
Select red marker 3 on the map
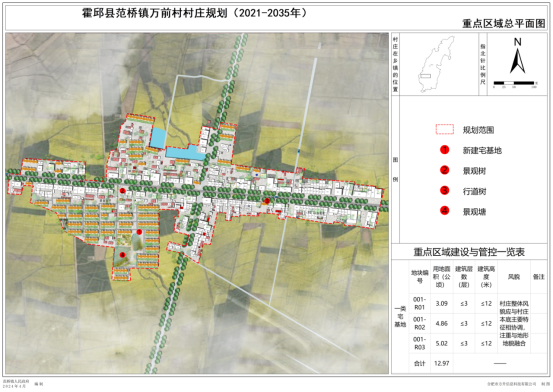[x=267, y=200]
